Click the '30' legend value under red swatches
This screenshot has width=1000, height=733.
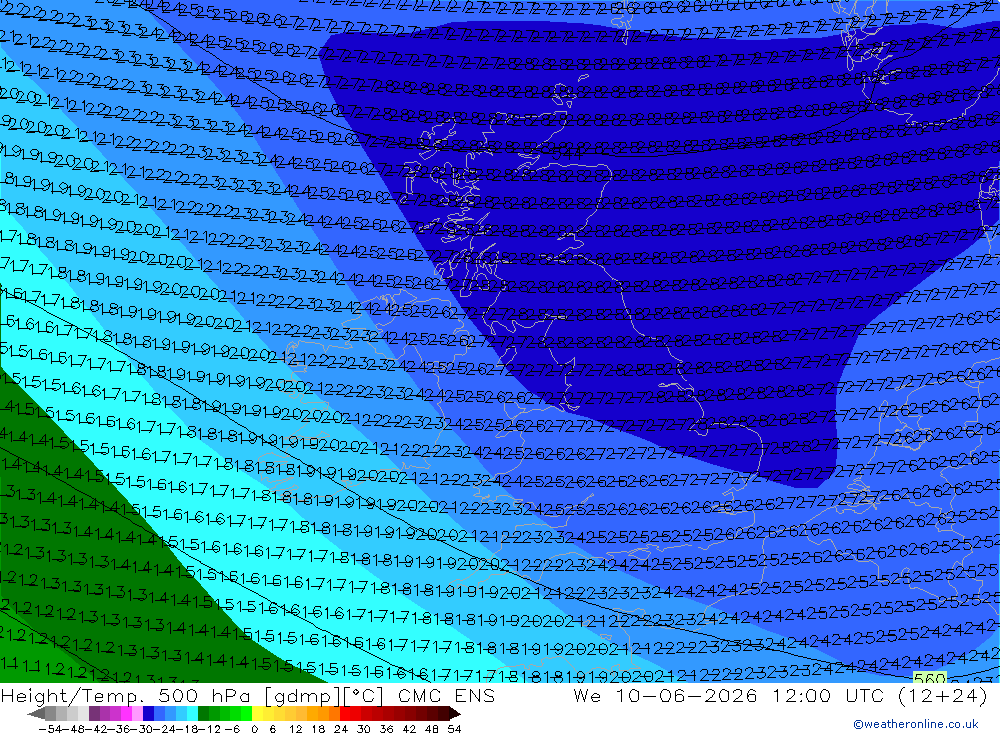click(364, 729)
